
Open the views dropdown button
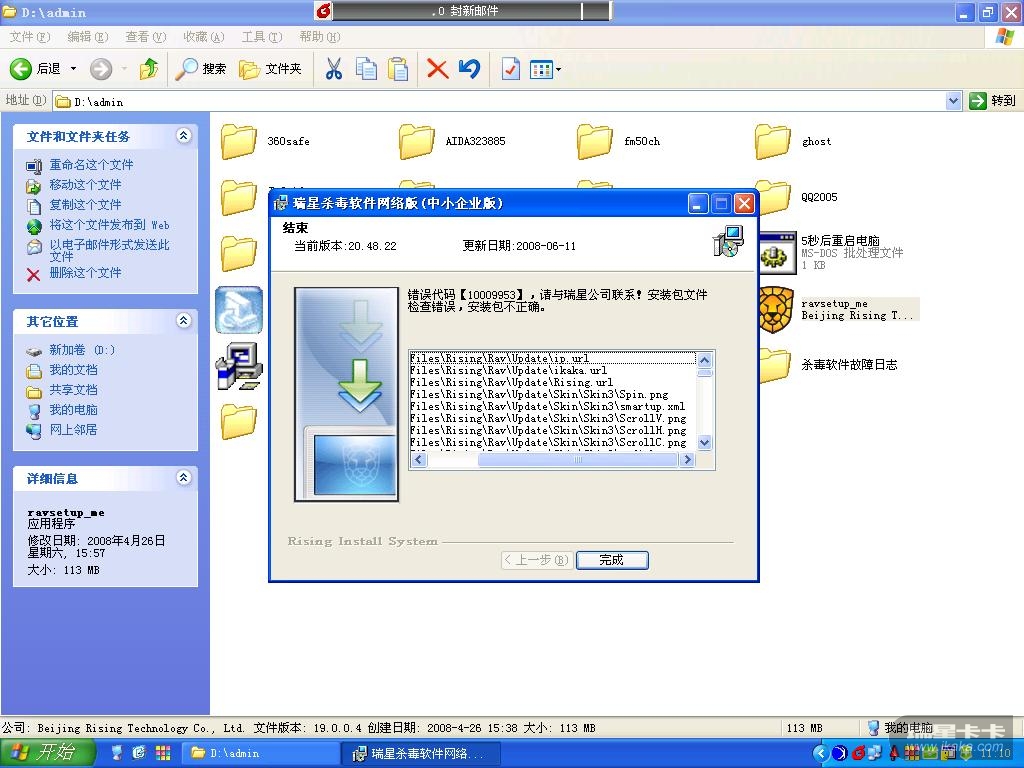click(x=545, y=69)
